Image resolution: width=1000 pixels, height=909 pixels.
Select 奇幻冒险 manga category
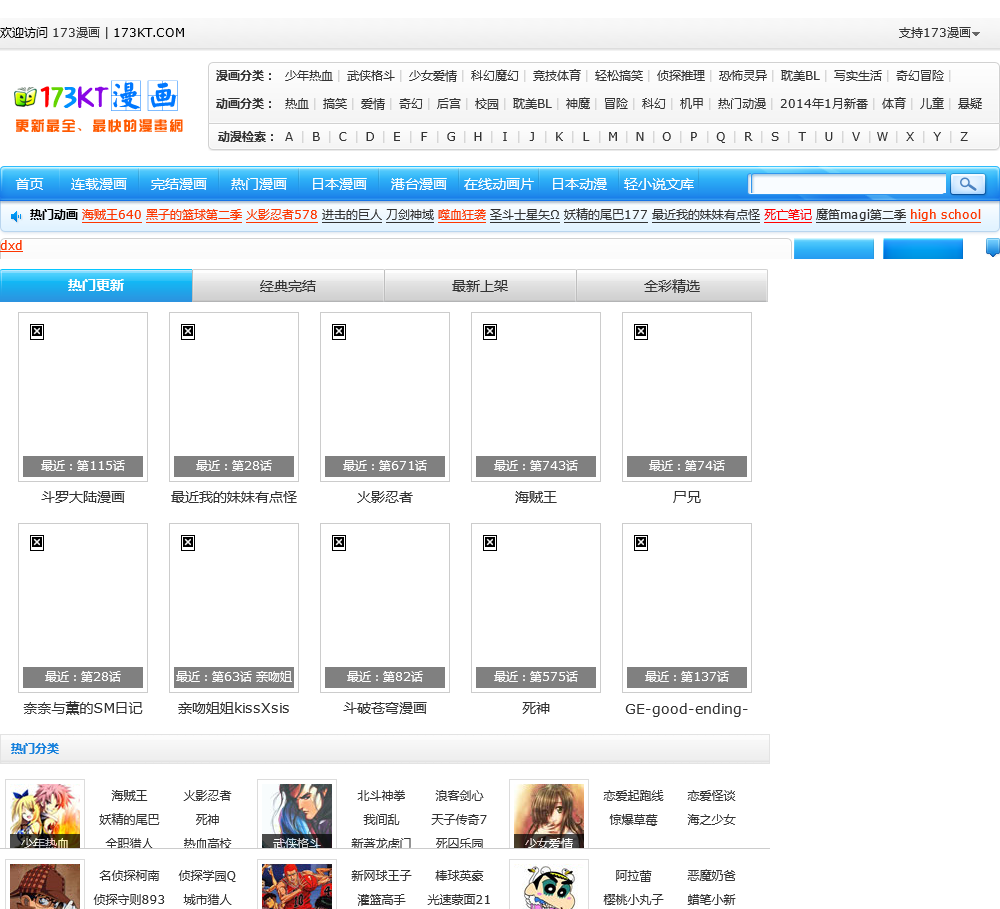[920, 76]
